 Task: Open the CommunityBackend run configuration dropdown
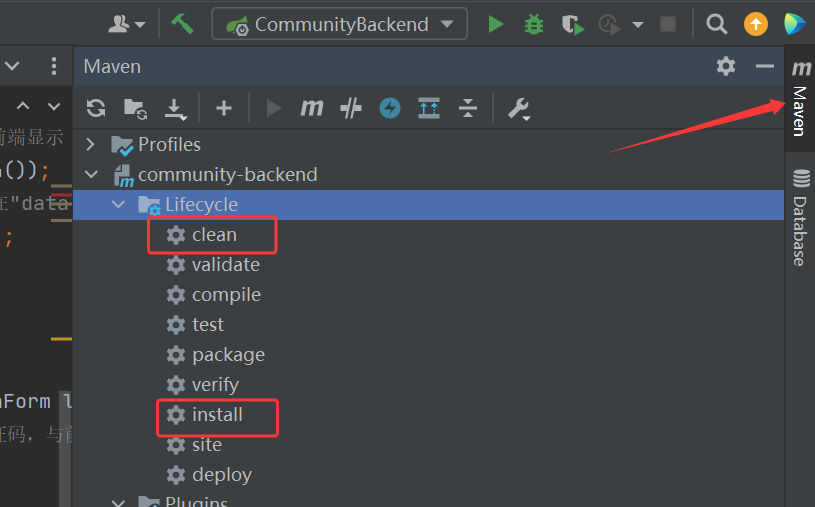click(x=339, y=24)
